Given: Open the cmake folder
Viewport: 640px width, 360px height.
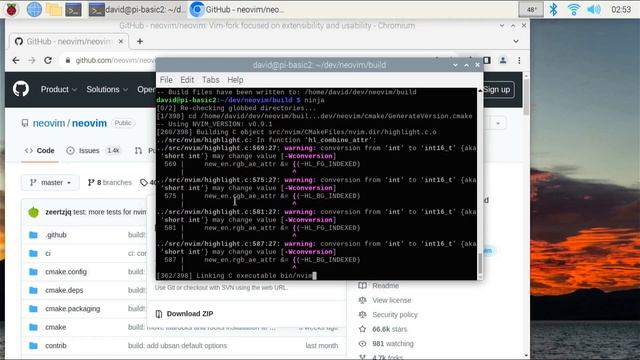Looking at the screenshot, I should pyautogui.click(x=56, y=327).
